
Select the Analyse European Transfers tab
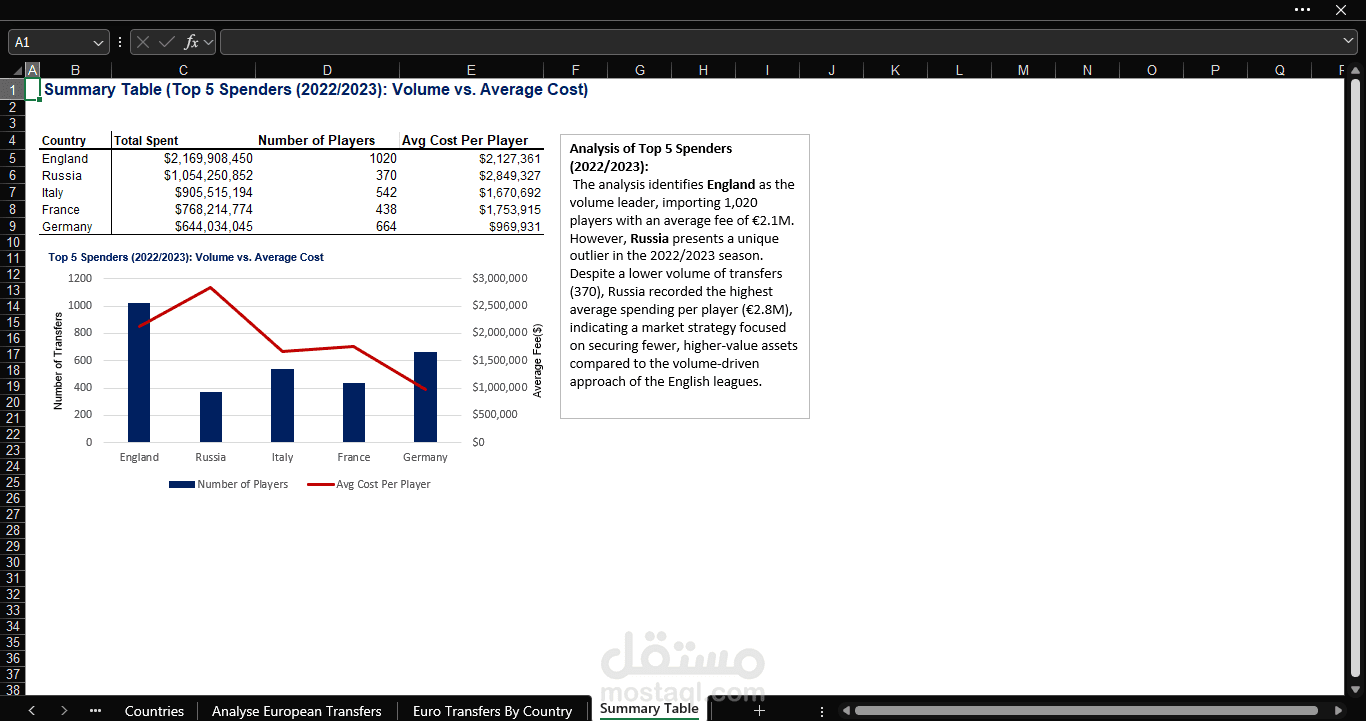297,710
